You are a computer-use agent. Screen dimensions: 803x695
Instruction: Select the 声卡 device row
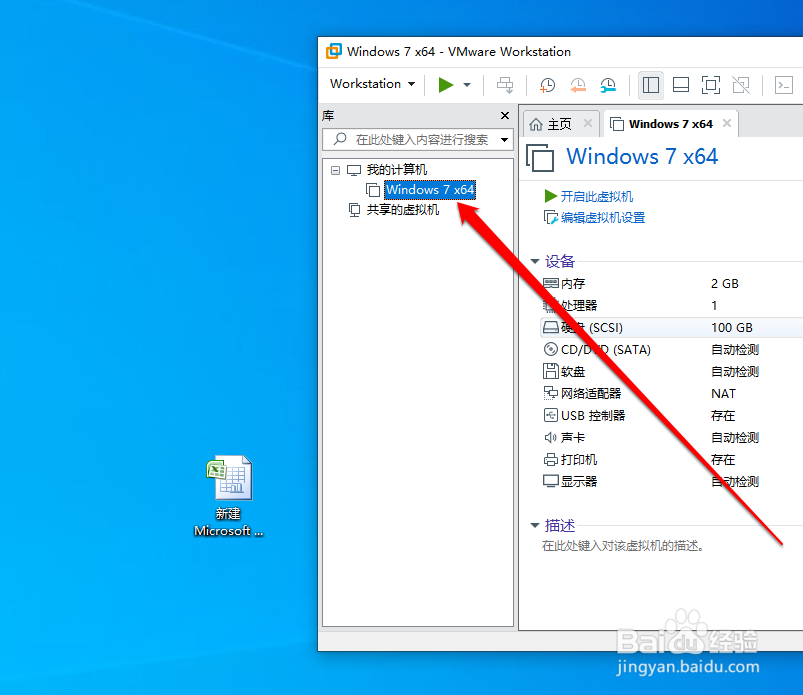point(671,438)
